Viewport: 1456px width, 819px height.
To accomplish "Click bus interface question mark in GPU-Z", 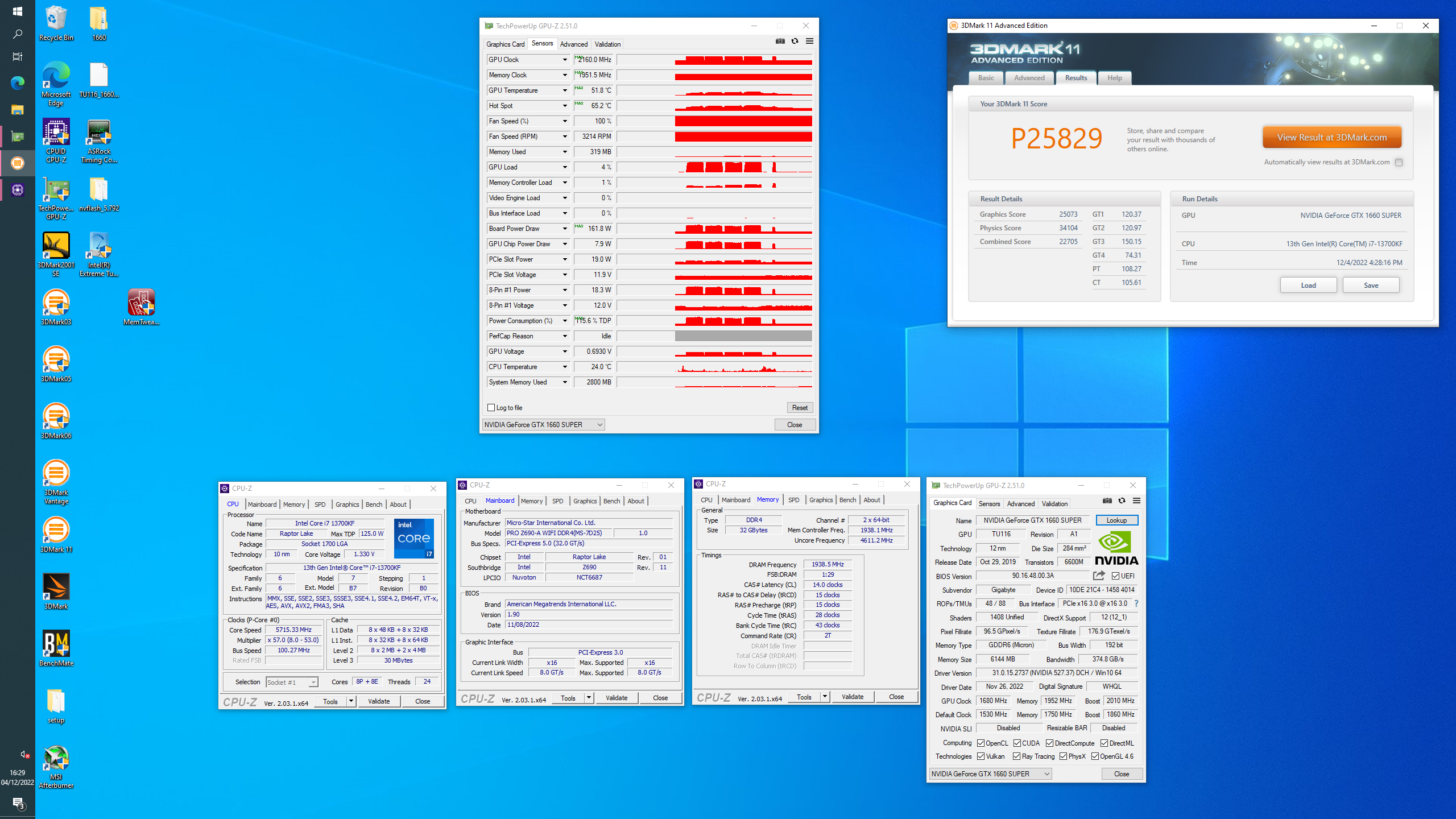I will pyautogui.click(x=1136, y=603).
